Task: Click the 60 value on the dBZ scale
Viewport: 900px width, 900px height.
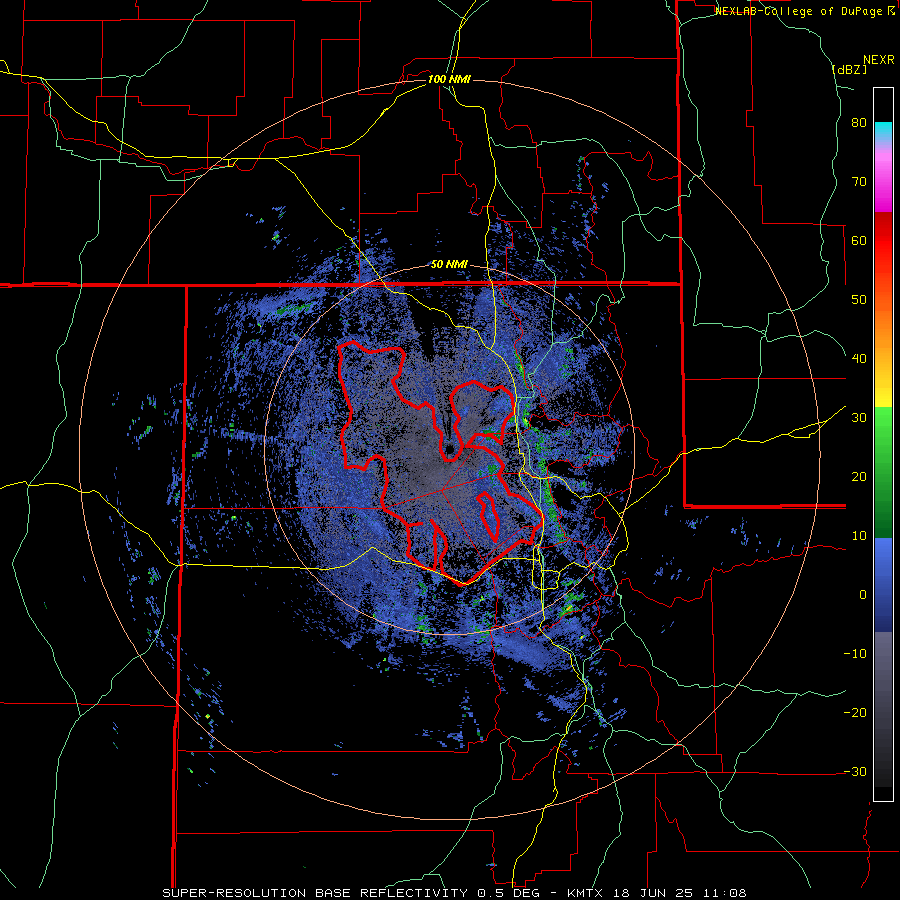Action: click(859, 240)
